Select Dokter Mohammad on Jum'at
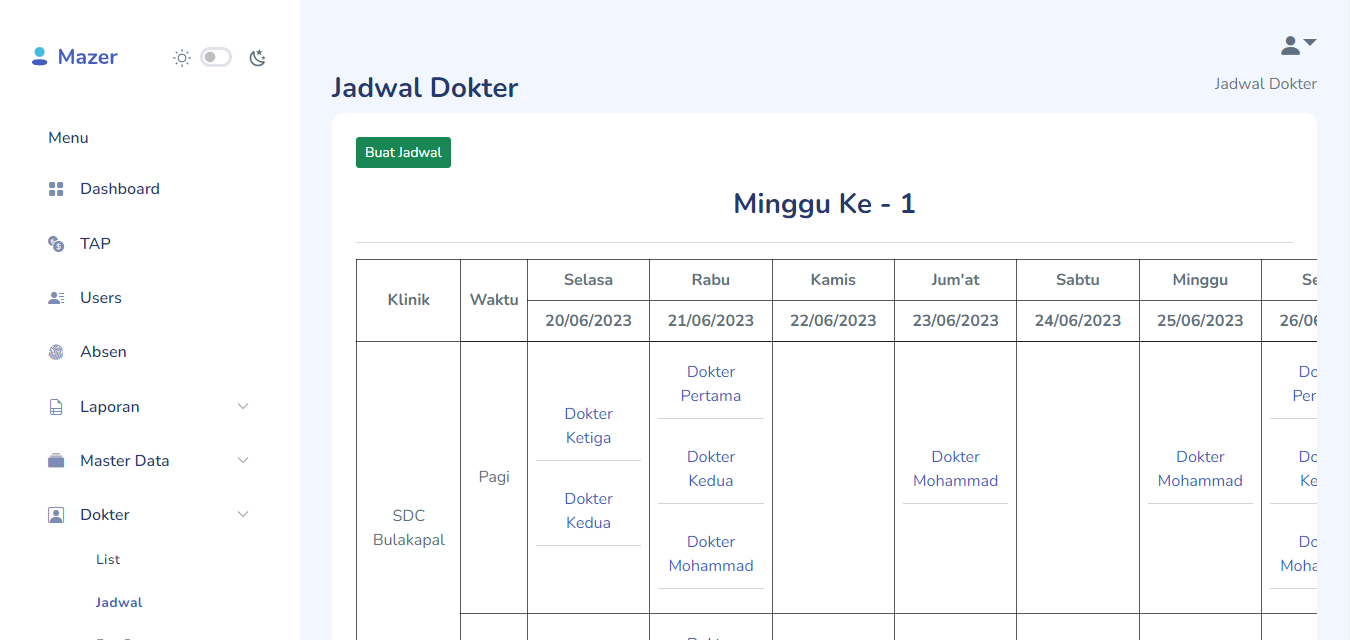This screenshot has width=1350, height=640. tap(955, 469)
